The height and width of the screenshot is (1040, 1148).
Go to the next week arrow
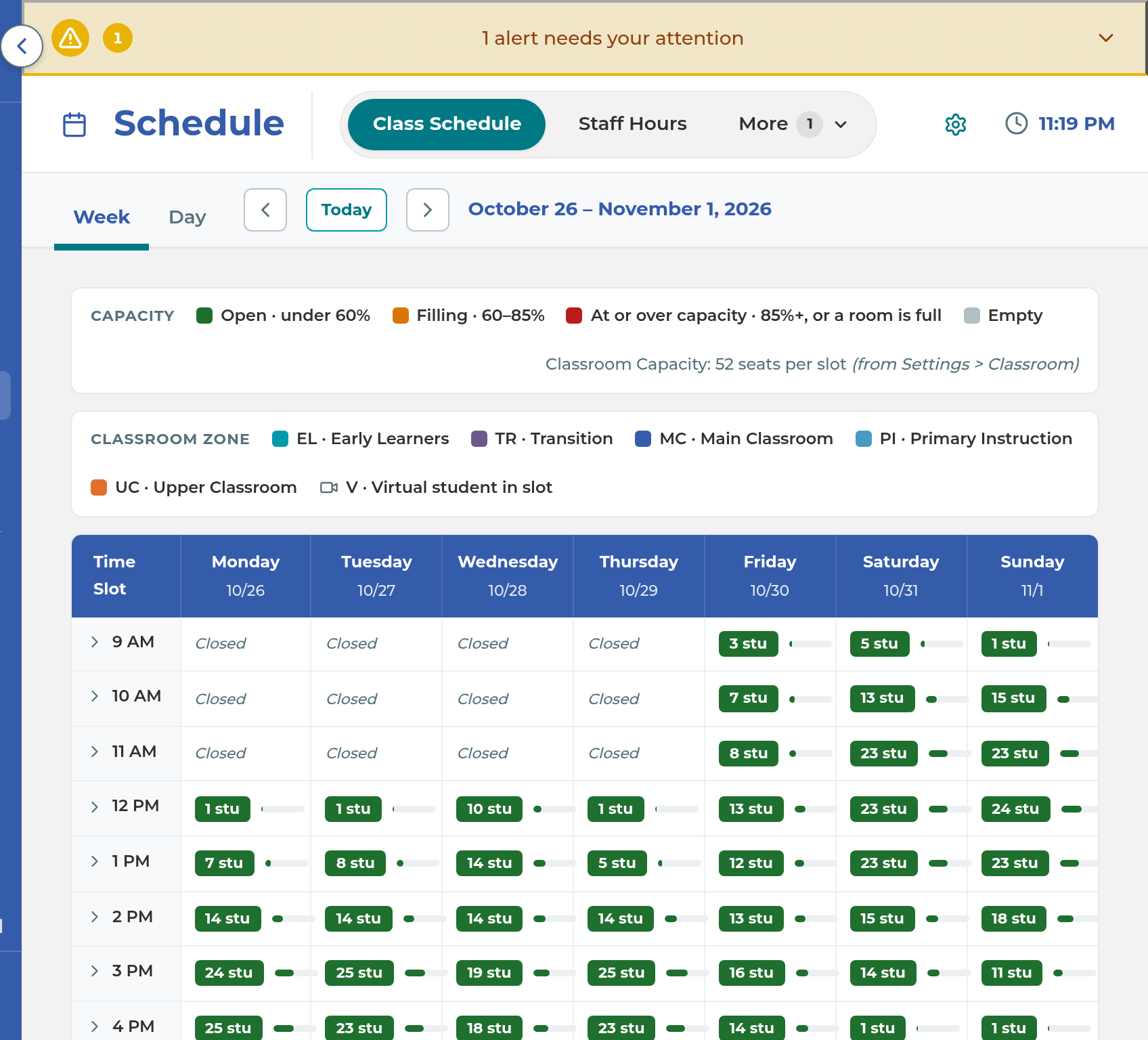428,210
